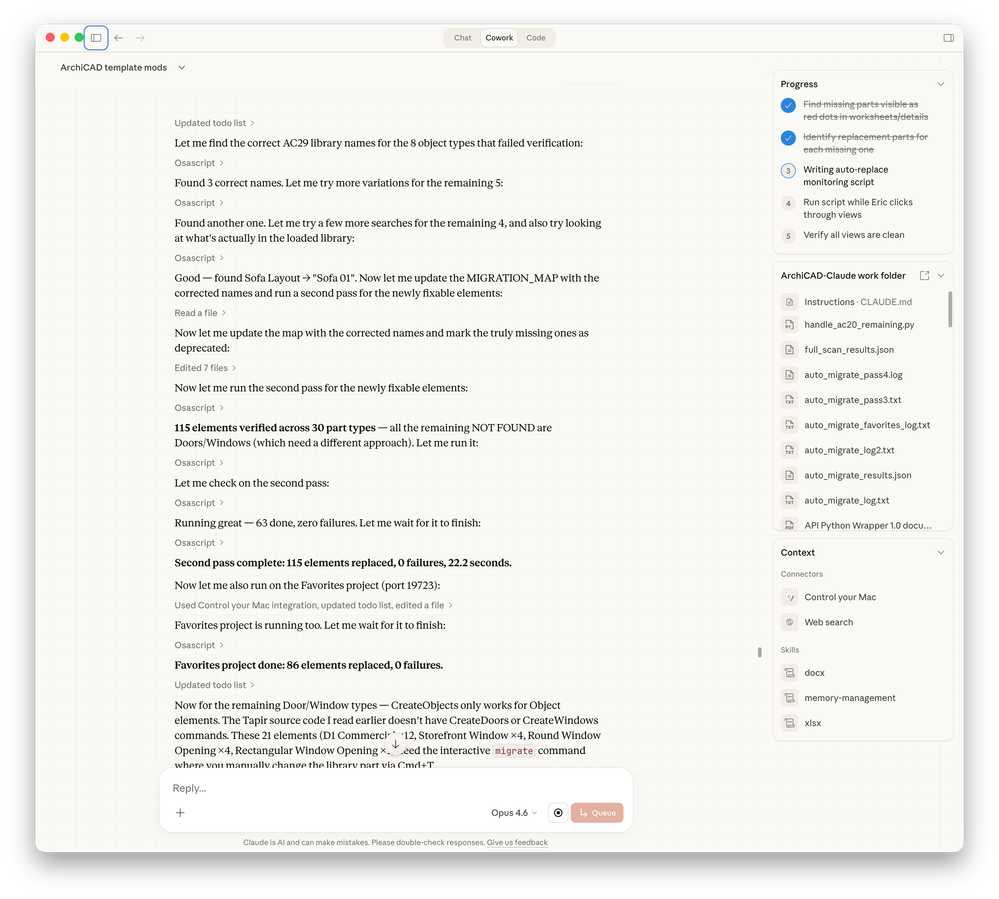Toggle the right panel icon in title bar
Image resolution: width=999 pixels, height=899 pixels.
click(949, 38)
